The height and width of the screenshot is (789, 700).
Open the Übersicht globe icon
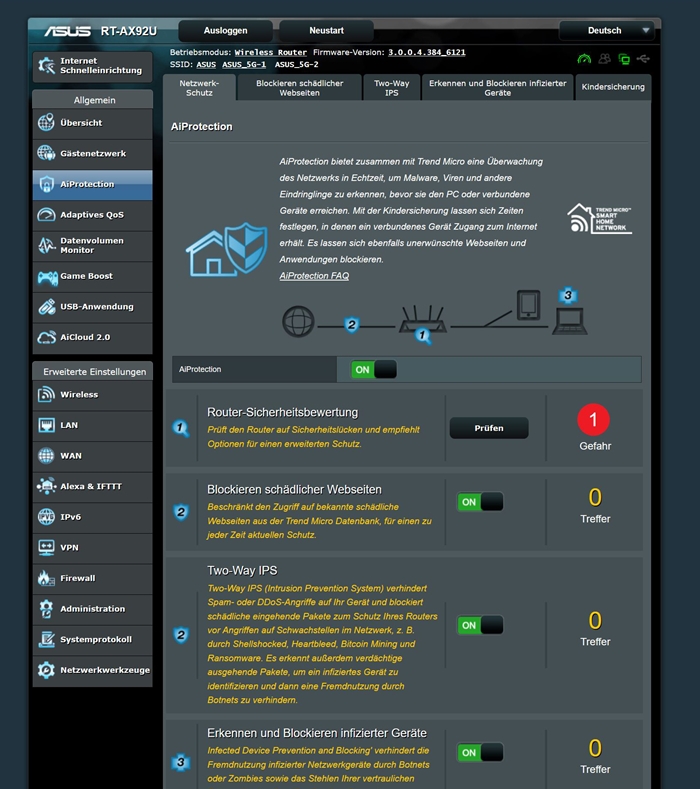pyautogui.click(x=46, y=122)
